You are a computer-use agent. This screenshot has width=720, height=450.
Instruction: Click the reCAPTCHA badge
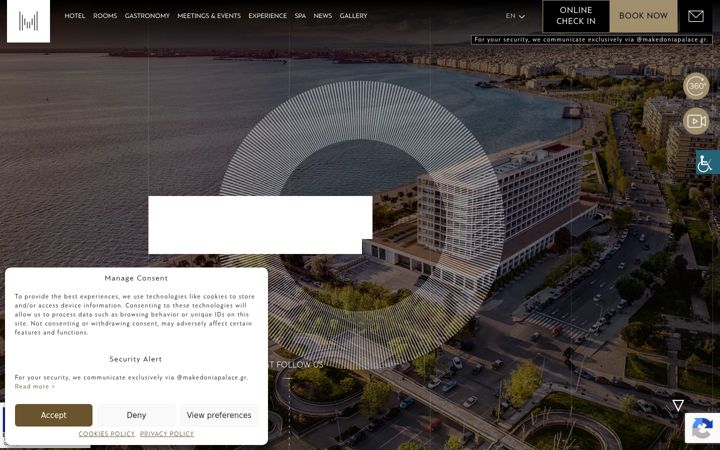click(702, 428)
